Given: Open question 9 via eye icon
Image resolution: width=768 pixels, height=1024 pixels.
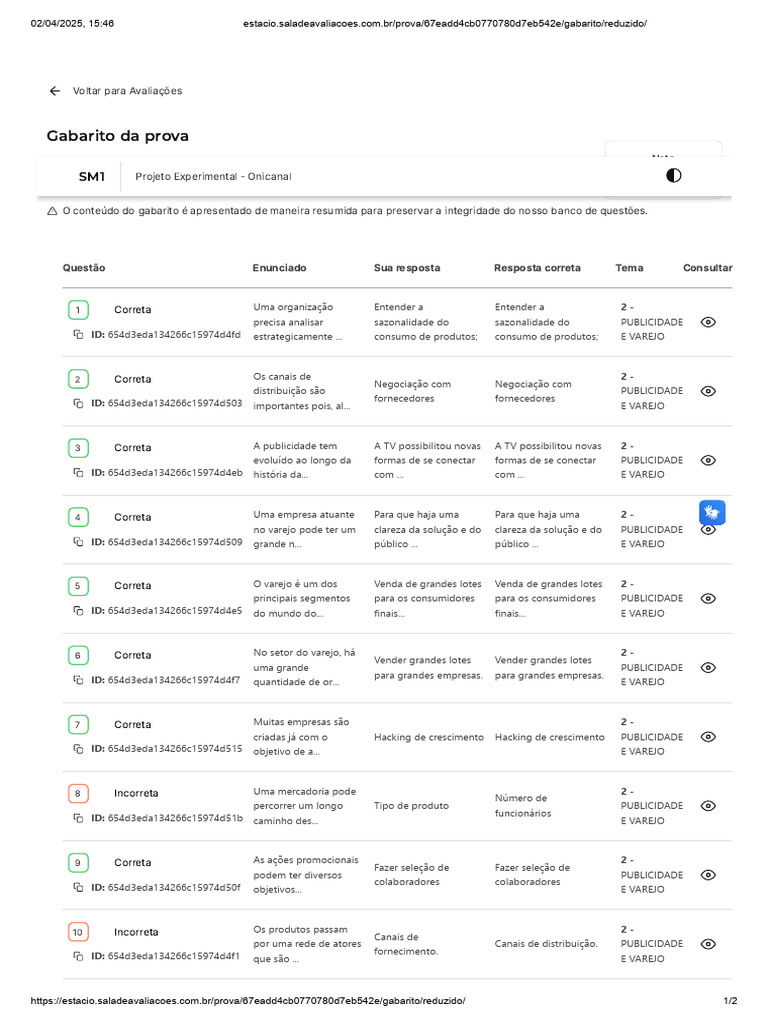Looking at the screenshot, I should coord(708,875).
